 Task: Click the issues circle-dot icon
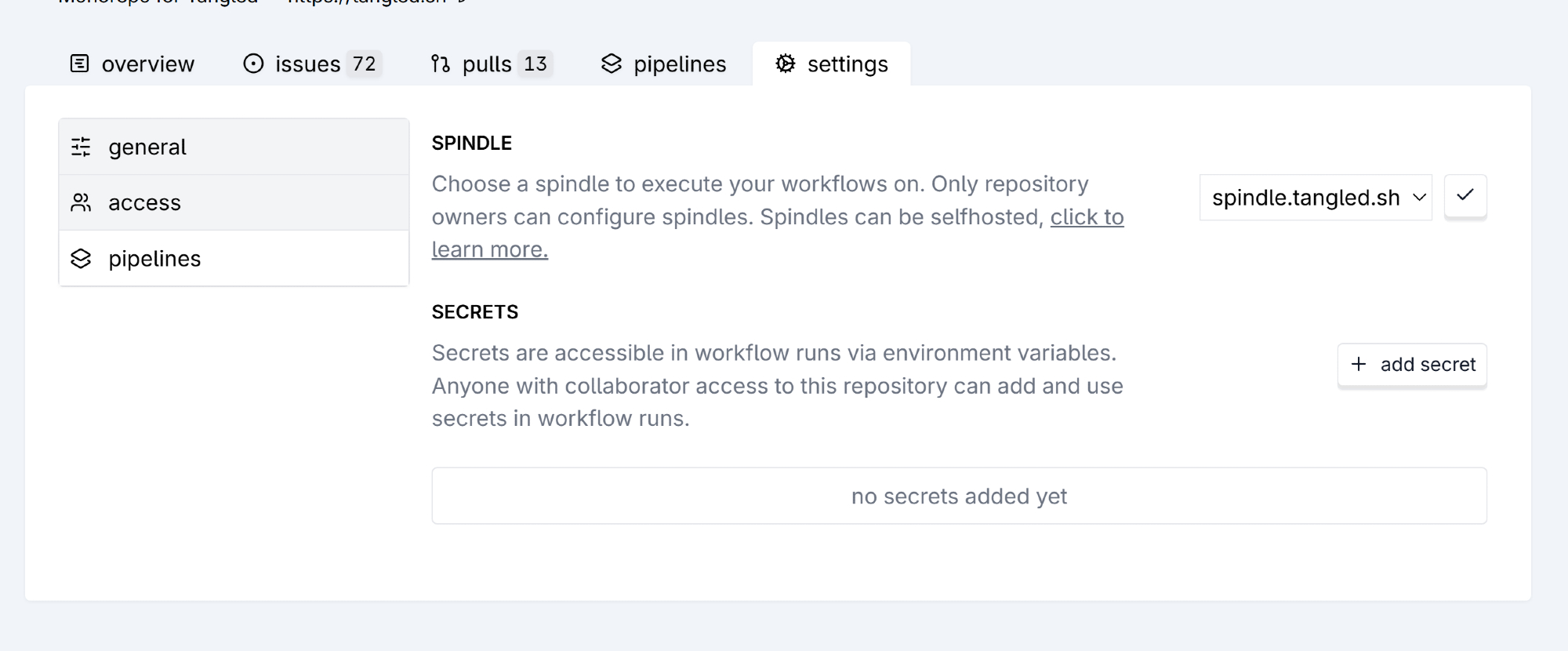click(253, 64)
